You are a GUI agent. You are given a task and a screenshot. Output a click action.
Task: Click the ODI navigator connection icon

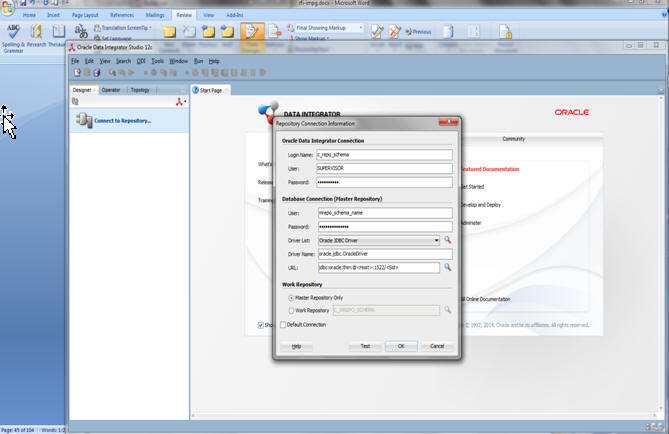click(179, 102)
